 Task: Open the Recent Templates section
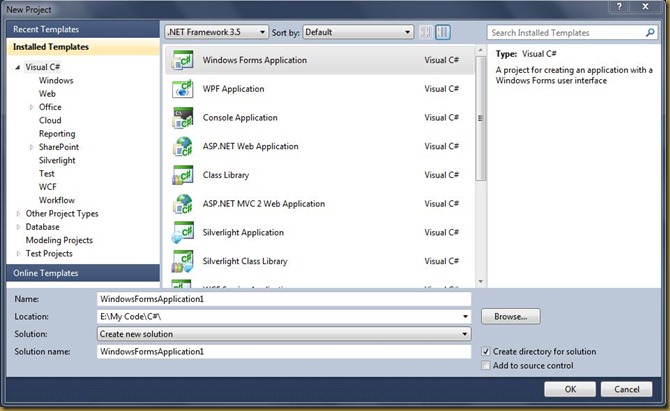(83, 29)
